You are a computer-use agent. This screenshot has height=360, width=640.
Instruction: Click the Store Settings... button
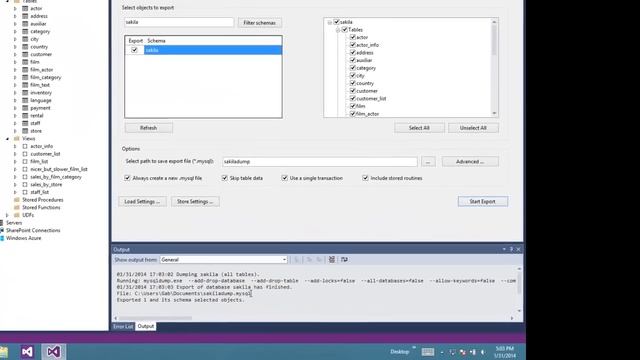pyautogui.click(x=195, y=202)
